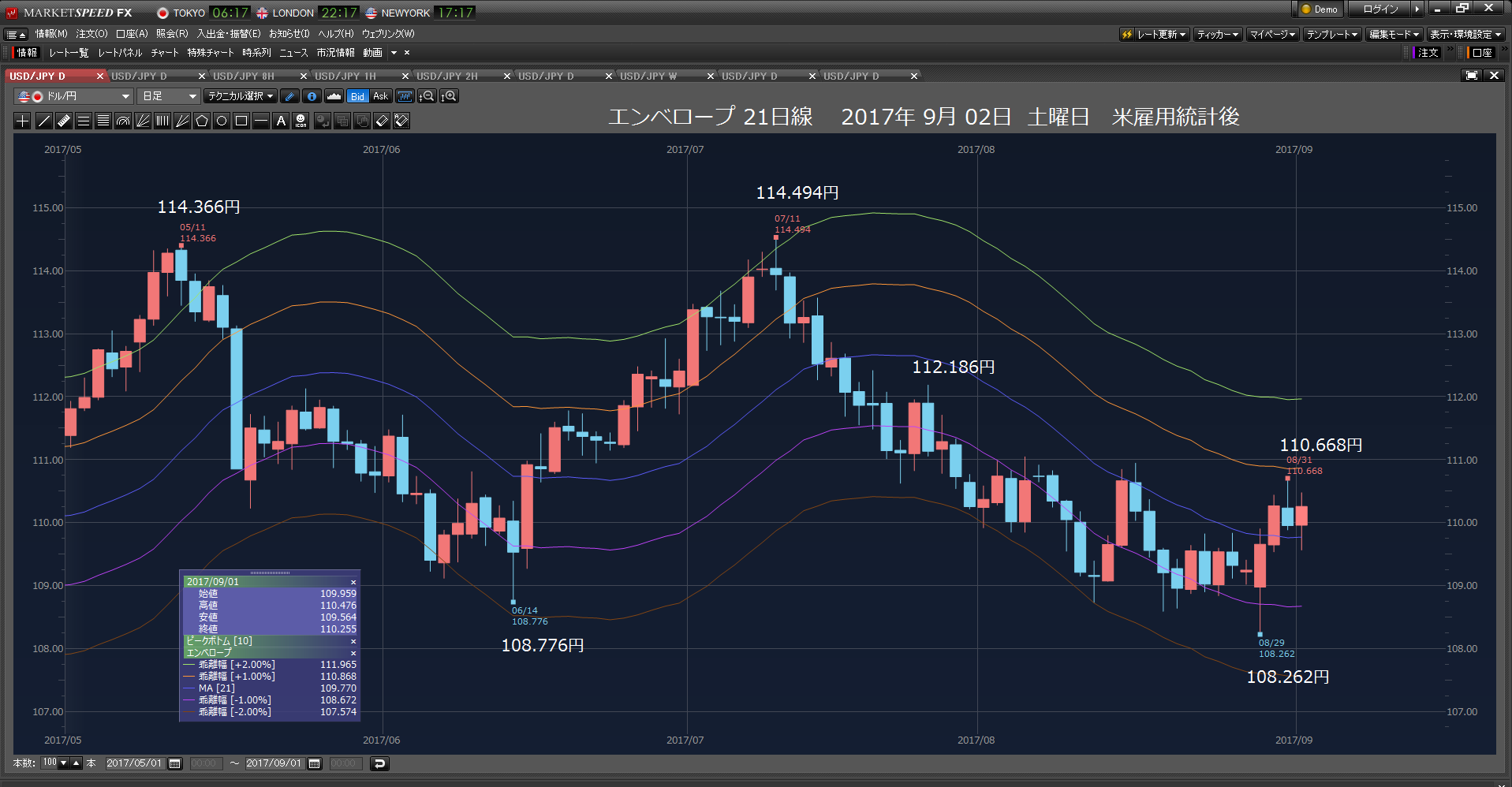Open the 注文(O) menu

tap(91, 34)
